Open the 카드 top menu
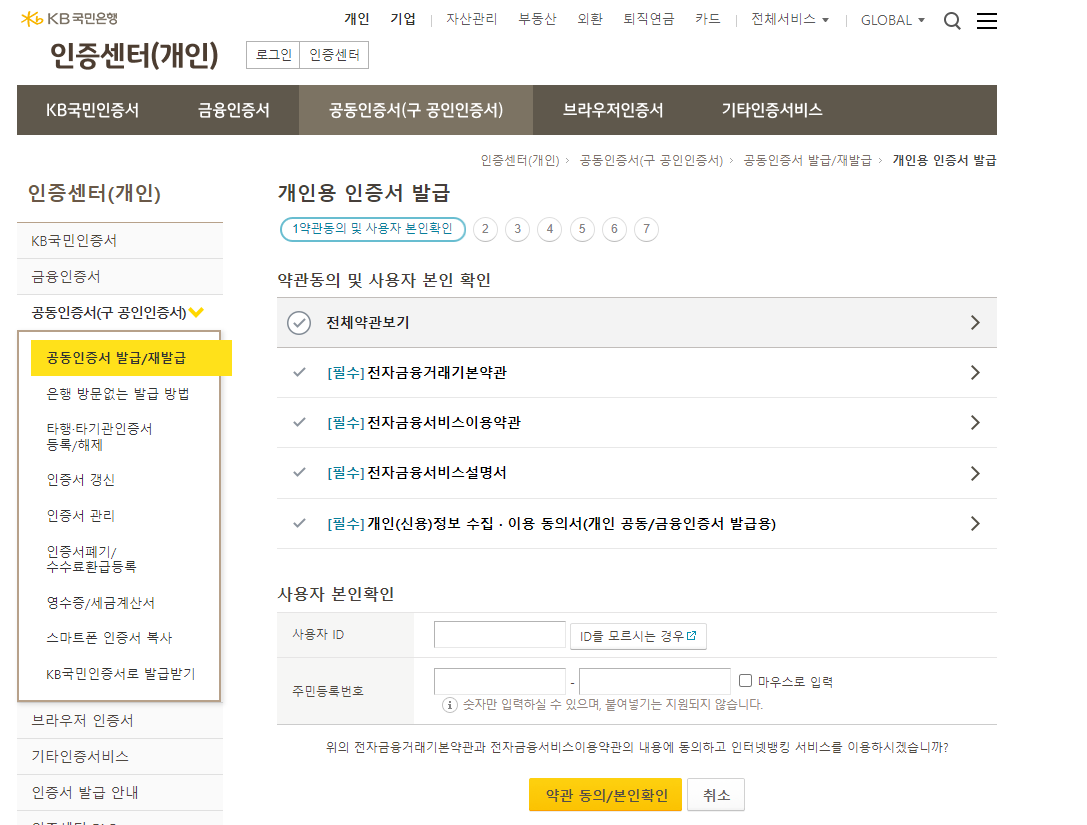The image size is (1087, 825). 708,19
